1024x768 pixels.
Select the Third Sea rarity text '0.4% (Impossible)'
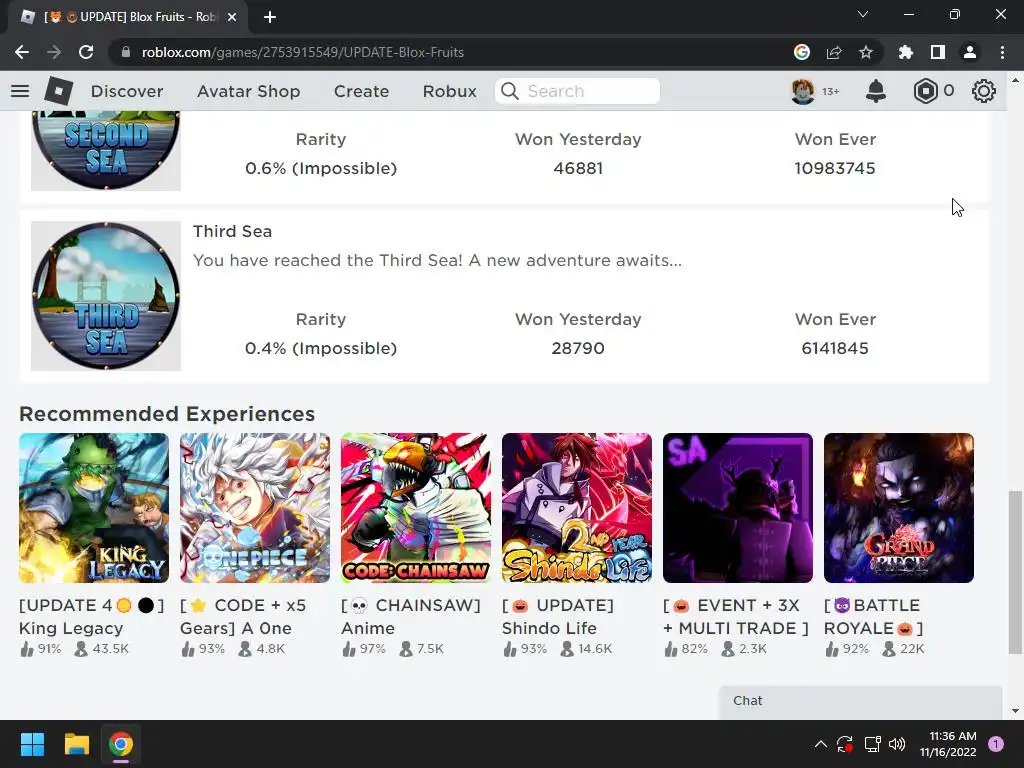click(321, 348)
